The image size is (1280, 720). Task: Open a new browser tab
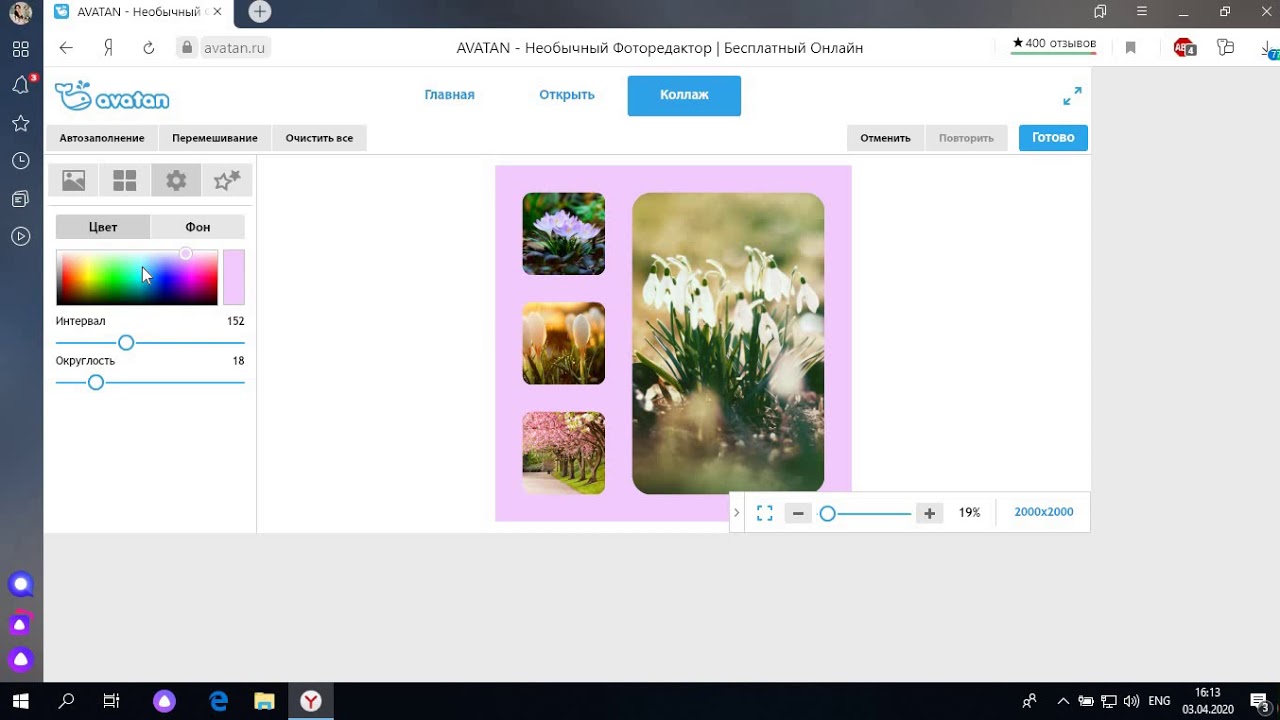[x=259, y=12]
